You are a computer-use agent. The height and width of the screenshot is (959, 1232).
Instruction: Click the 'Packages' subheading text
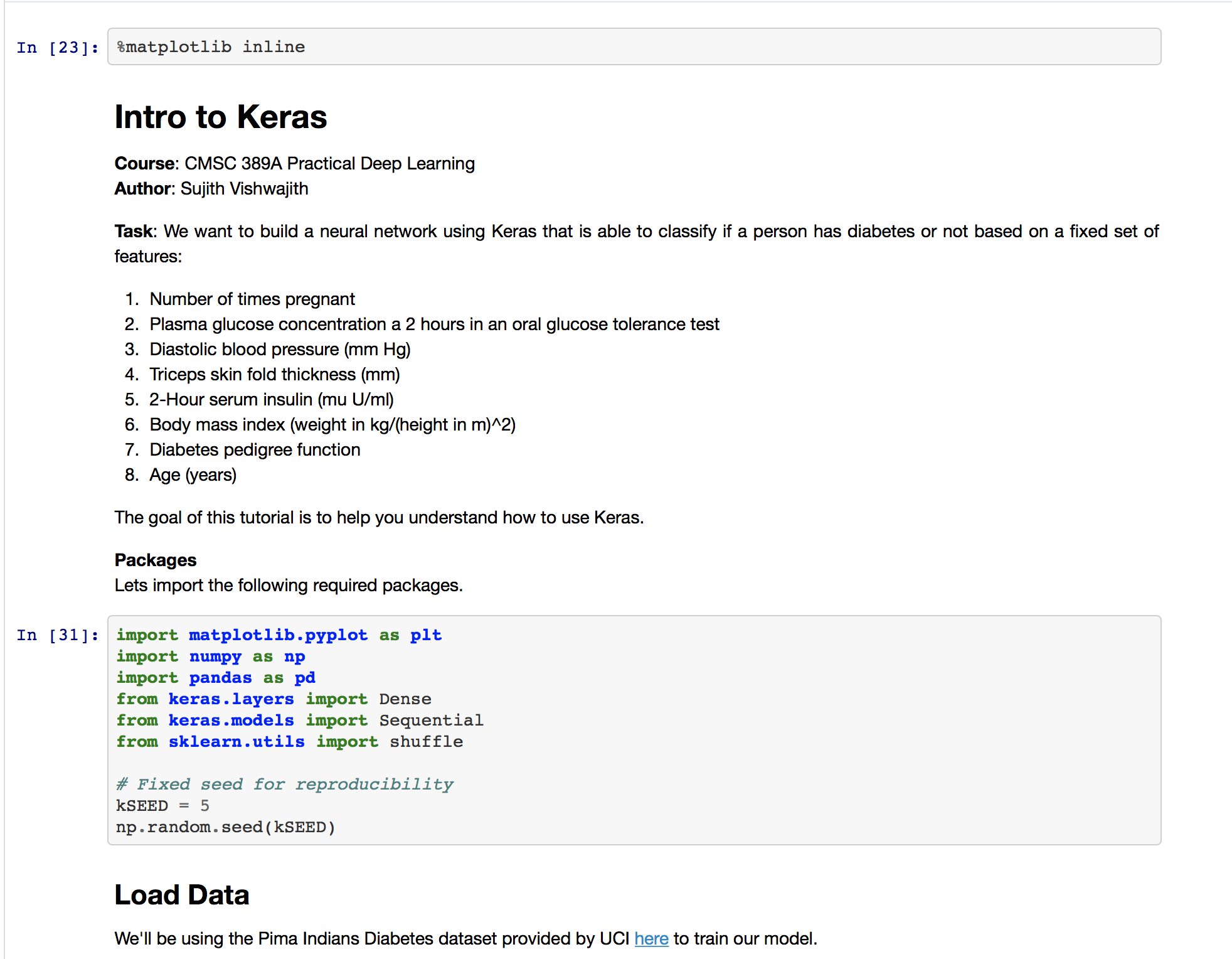click(x=156, y=560)
